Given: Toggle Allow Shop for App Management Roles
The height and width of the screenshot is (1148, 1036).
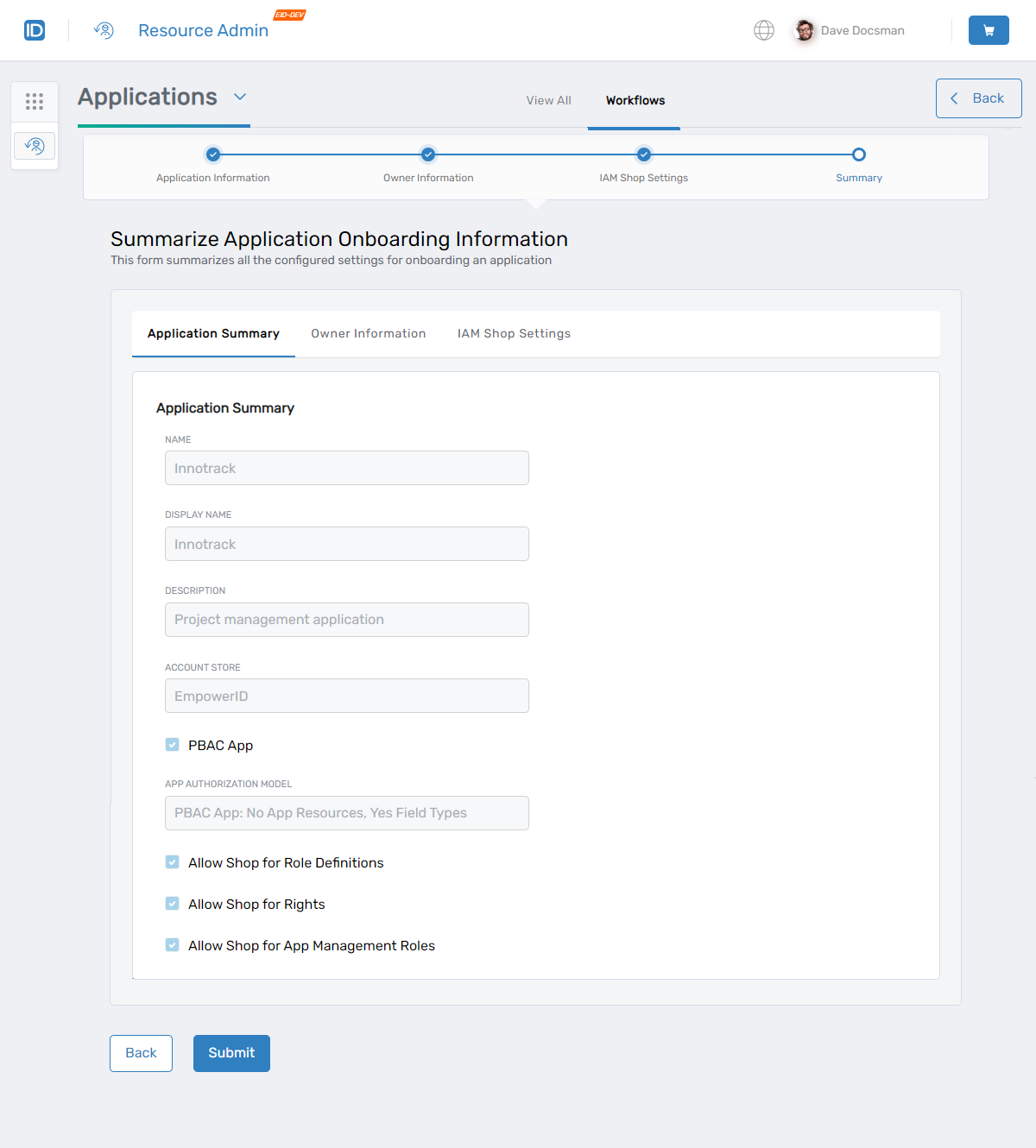Looking at the screenshot, I should click(x=172, y=944).
